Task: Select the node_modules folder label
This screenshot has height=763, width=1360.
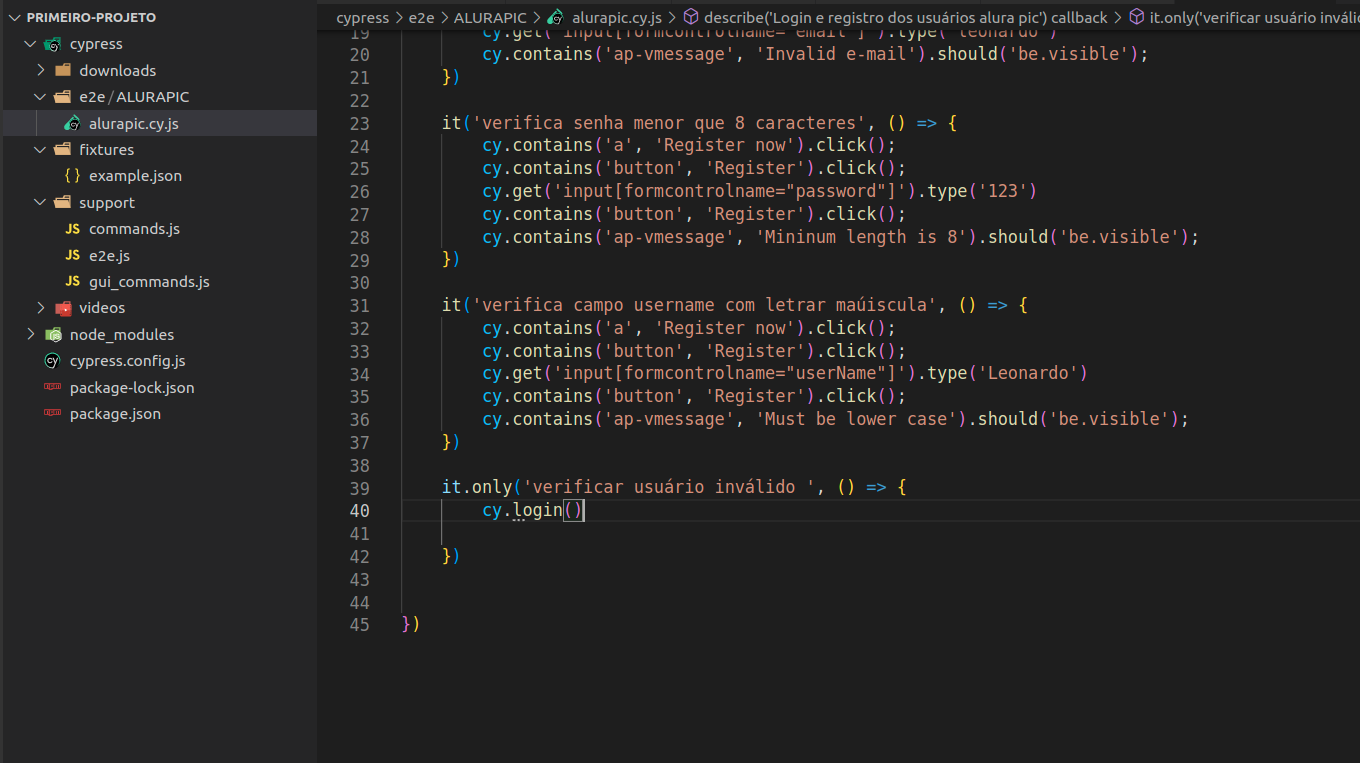Action: click(x=122, y=334)
